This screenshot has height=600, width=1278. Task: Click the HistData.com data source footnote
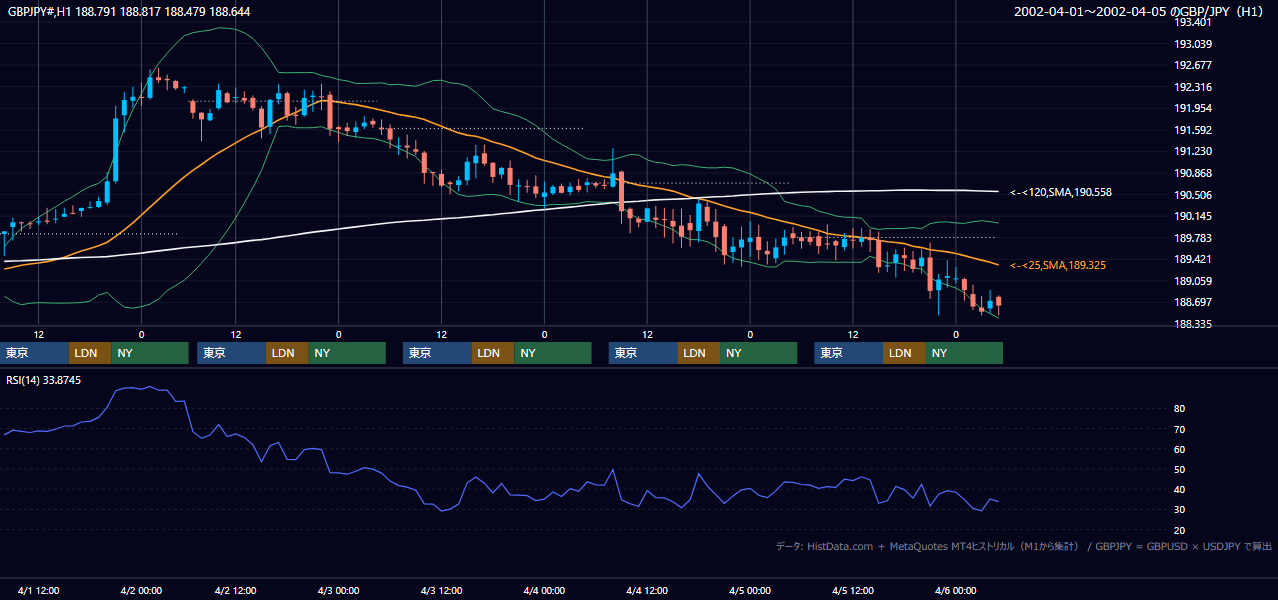pos(1024,546)
